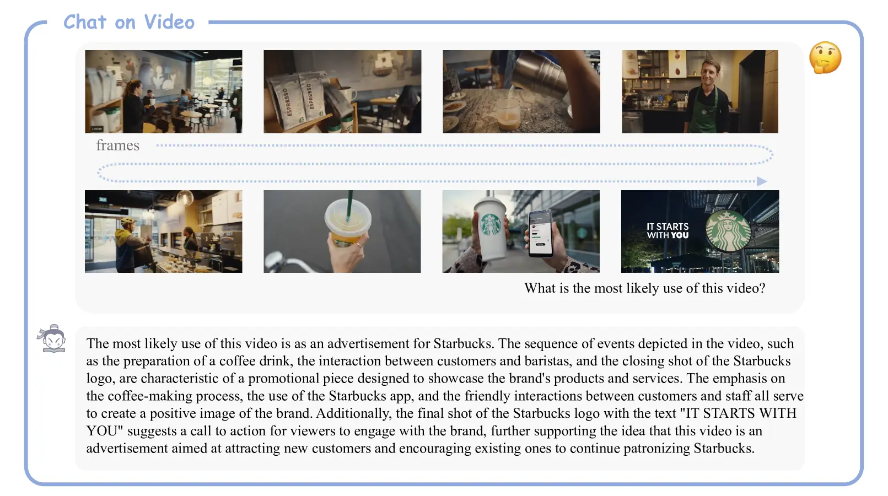Image resolution: width=888 pixels, height=496 pixels.
Task: Click the question 'What is the most likely use'
Action: pos(644,288)
